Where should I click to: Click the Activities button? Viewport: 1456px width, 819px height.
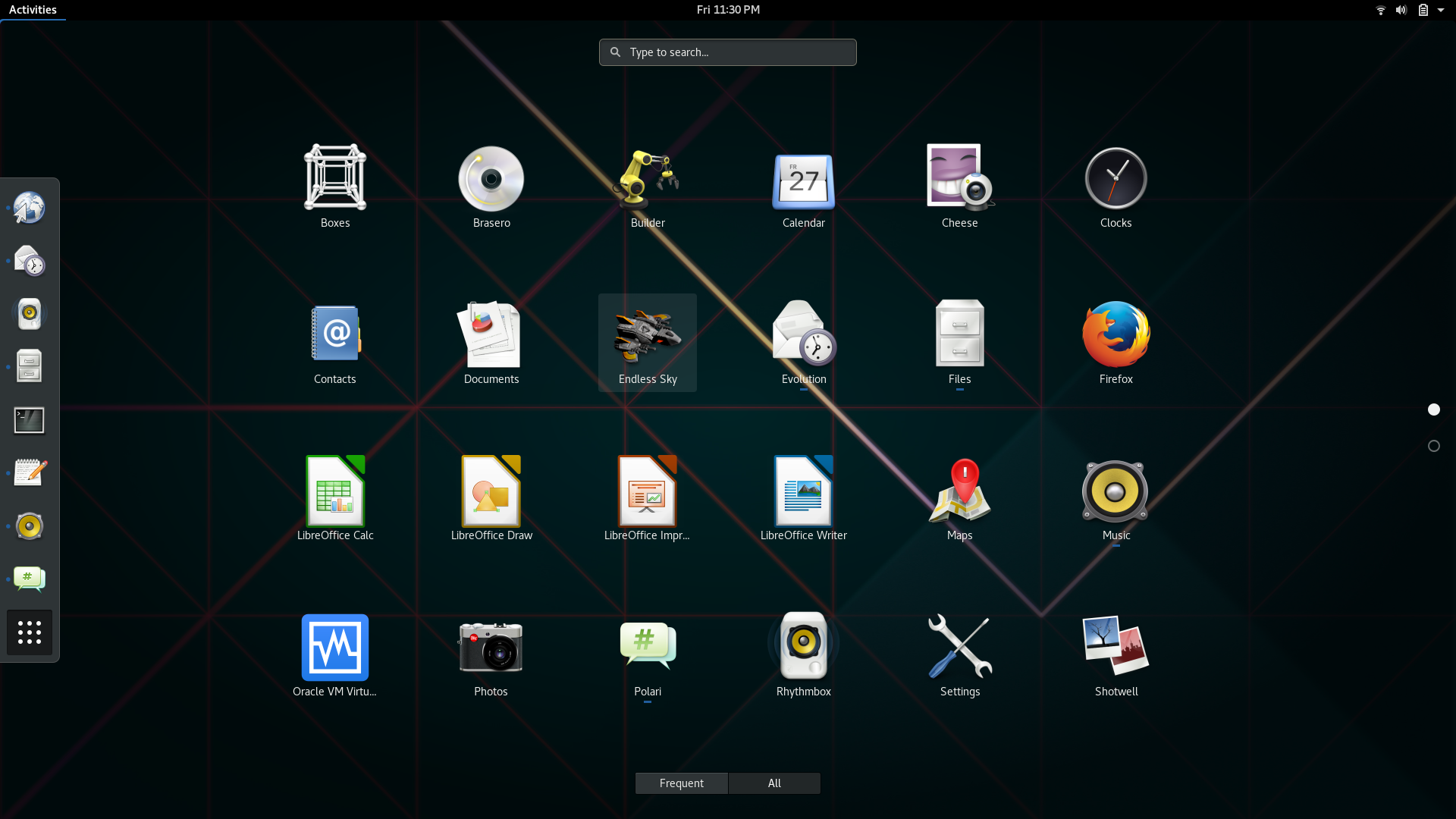[x=33, y=10]
